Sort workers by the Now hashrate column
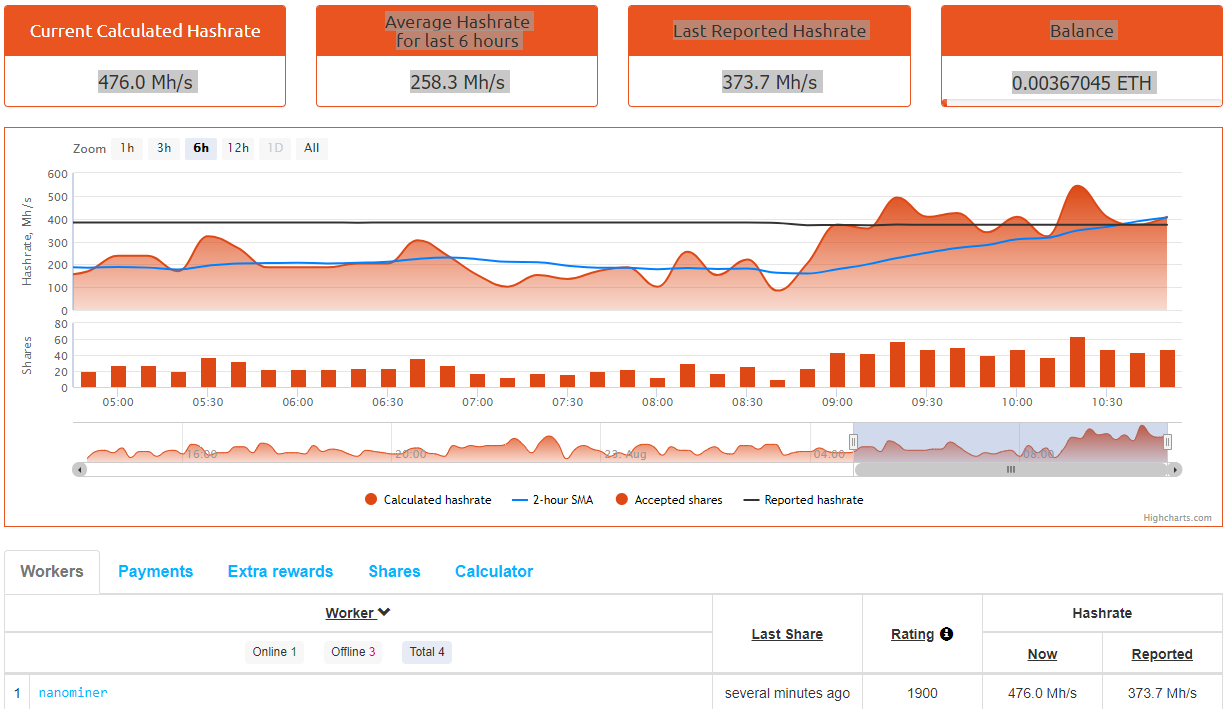This screenshot has height=709, width=1232. [1042, 654]
